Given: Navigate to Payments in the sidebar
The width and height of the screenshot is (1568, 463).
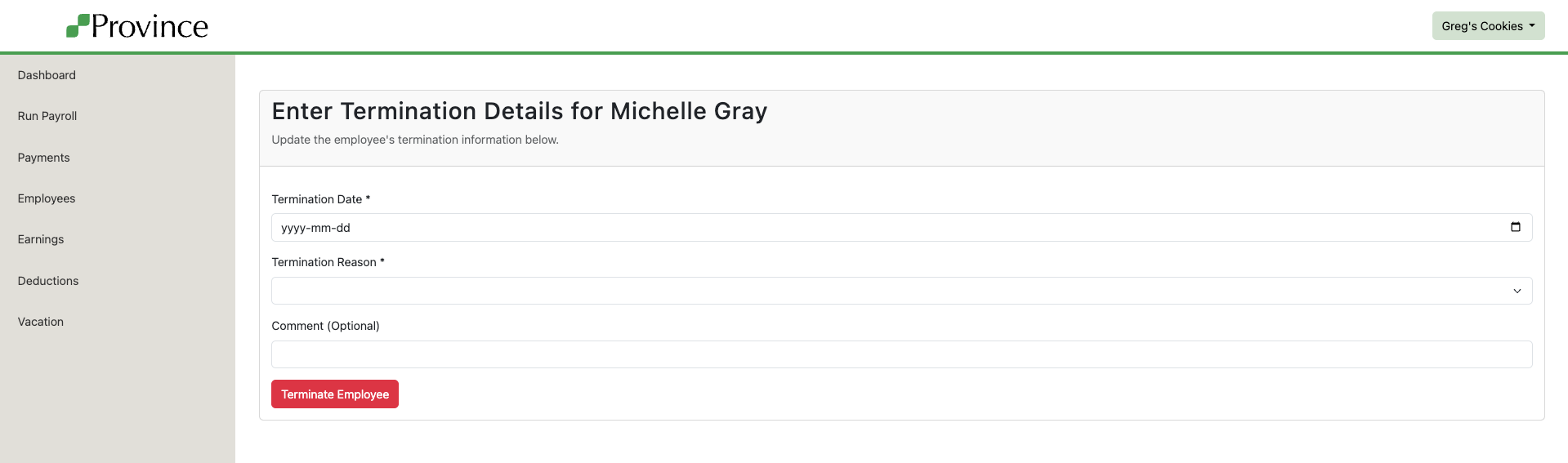Looking at the screenshot, I should pyautogui.click(x=44, y=158).
